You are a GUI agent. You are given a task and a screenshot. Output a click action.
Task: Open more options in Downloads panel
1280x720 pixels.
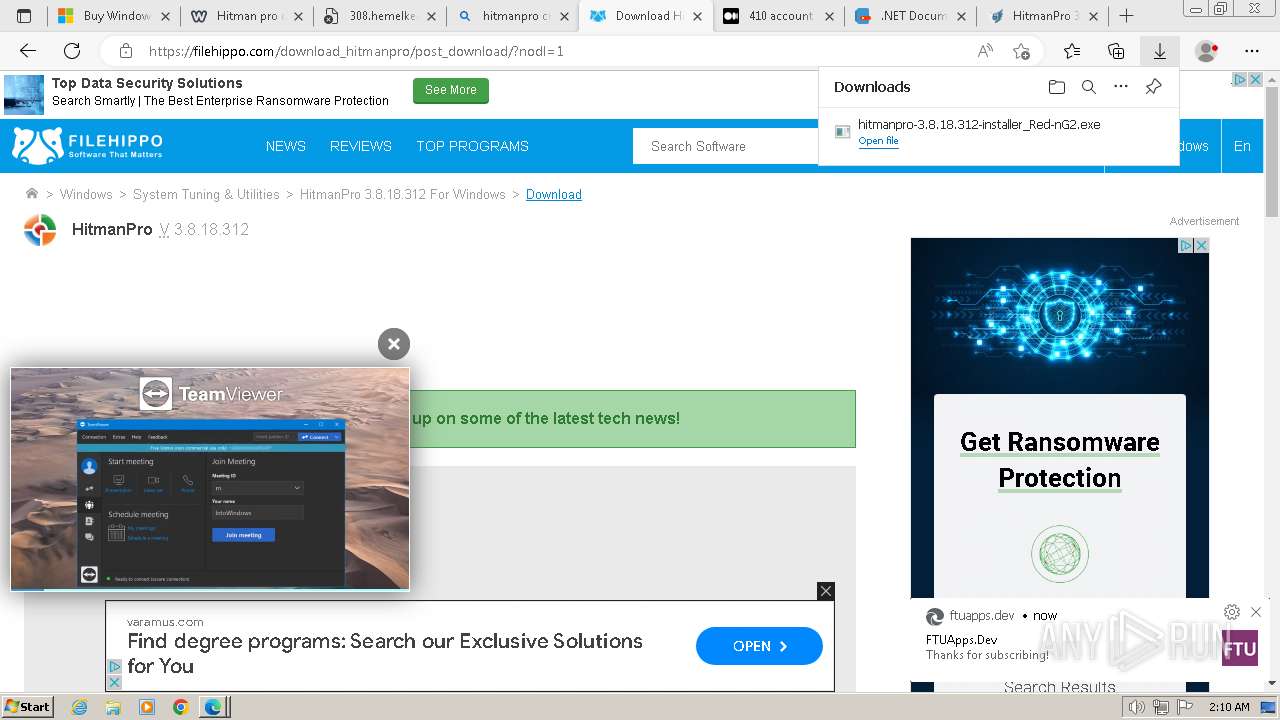point(1121,87)
